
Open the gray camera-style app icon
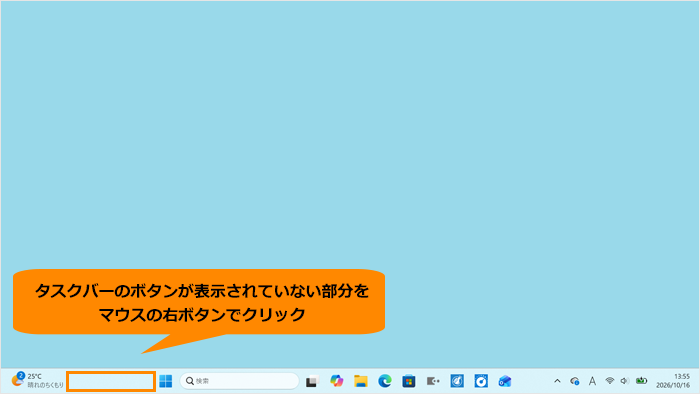pyautogui.click(x=433, y=381)
